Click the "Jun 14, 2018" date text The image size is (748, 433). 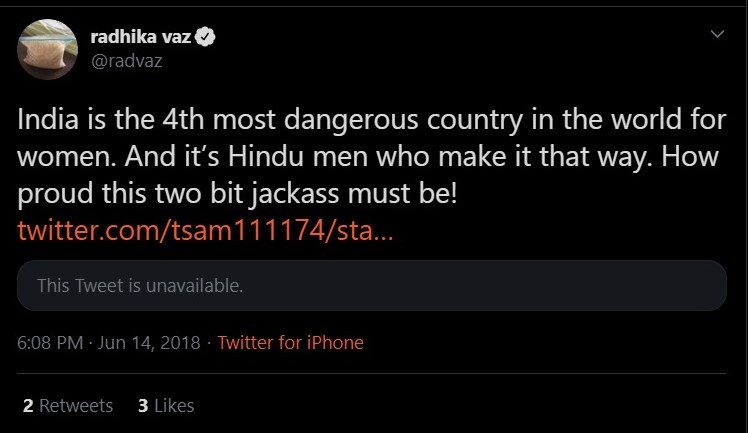pyautogui.click(x=147, y=343)
